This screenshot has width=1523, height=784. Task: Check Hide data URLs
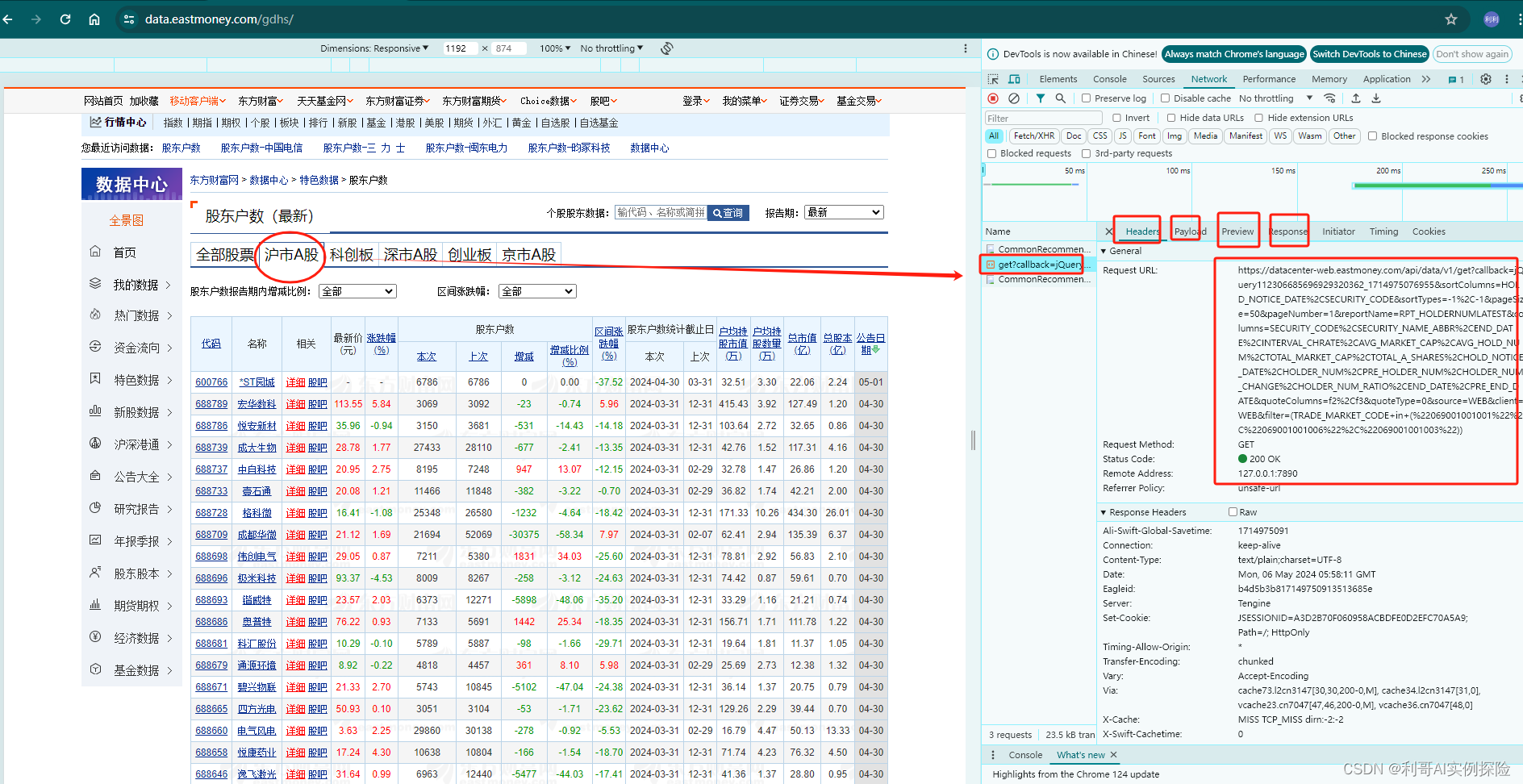pos(1171,118)
